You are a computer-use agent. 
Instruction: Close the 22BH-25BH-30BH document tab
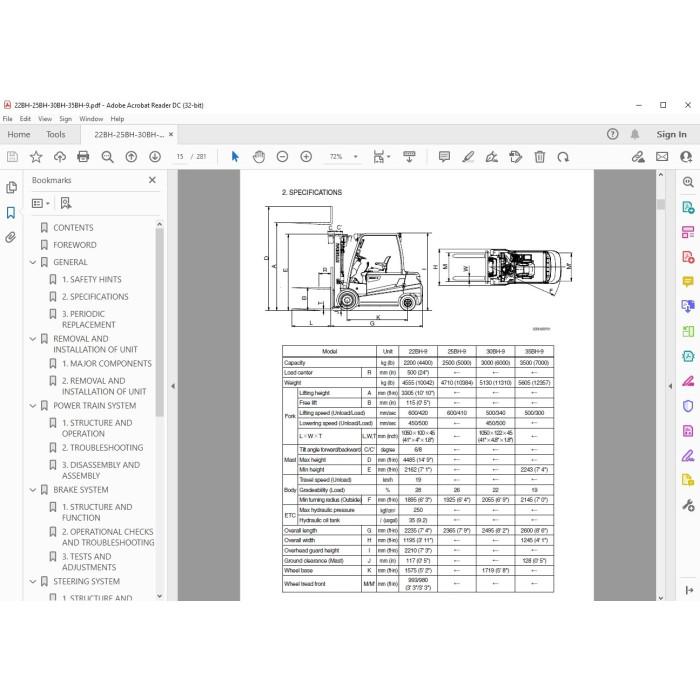171,134
